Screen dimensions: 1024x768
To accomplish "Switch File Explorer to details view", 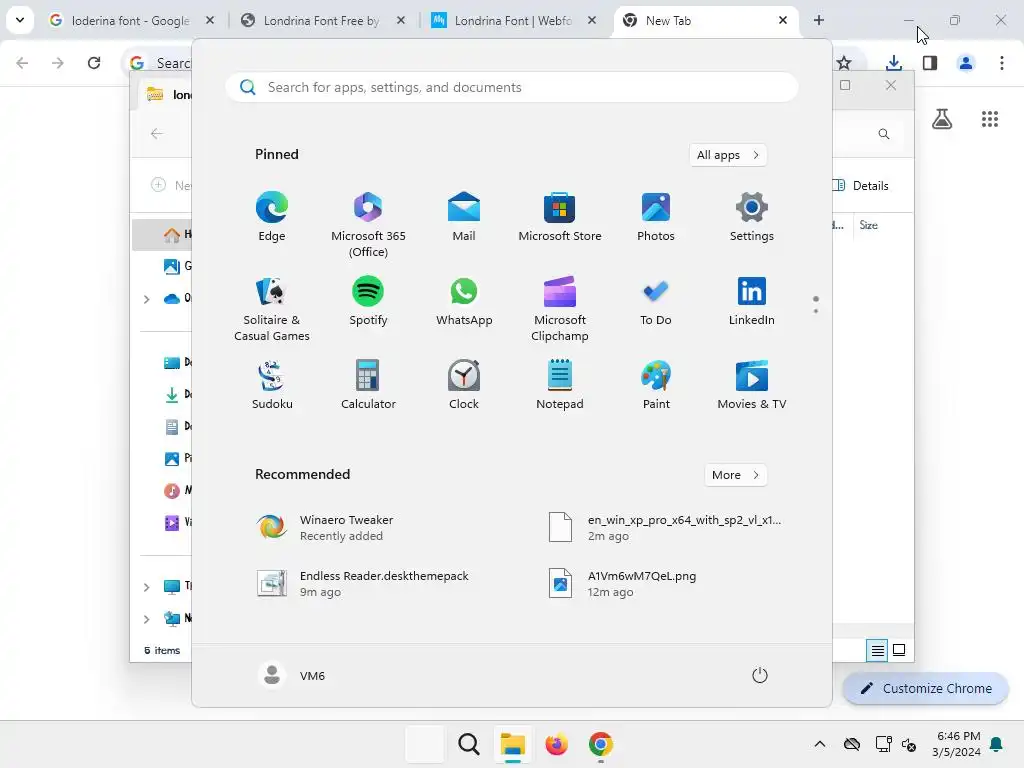I will coord(877,650).
